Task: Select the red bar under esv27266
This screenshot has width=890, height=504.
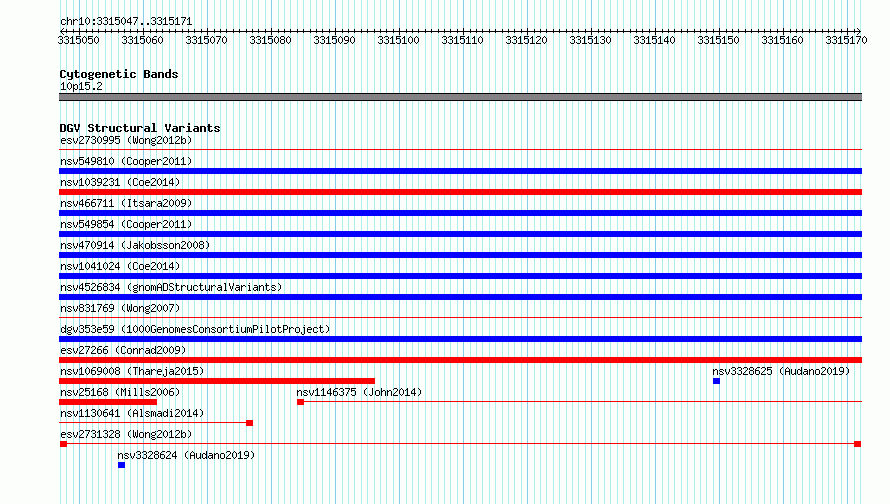Action: click(x=460, y=360)
